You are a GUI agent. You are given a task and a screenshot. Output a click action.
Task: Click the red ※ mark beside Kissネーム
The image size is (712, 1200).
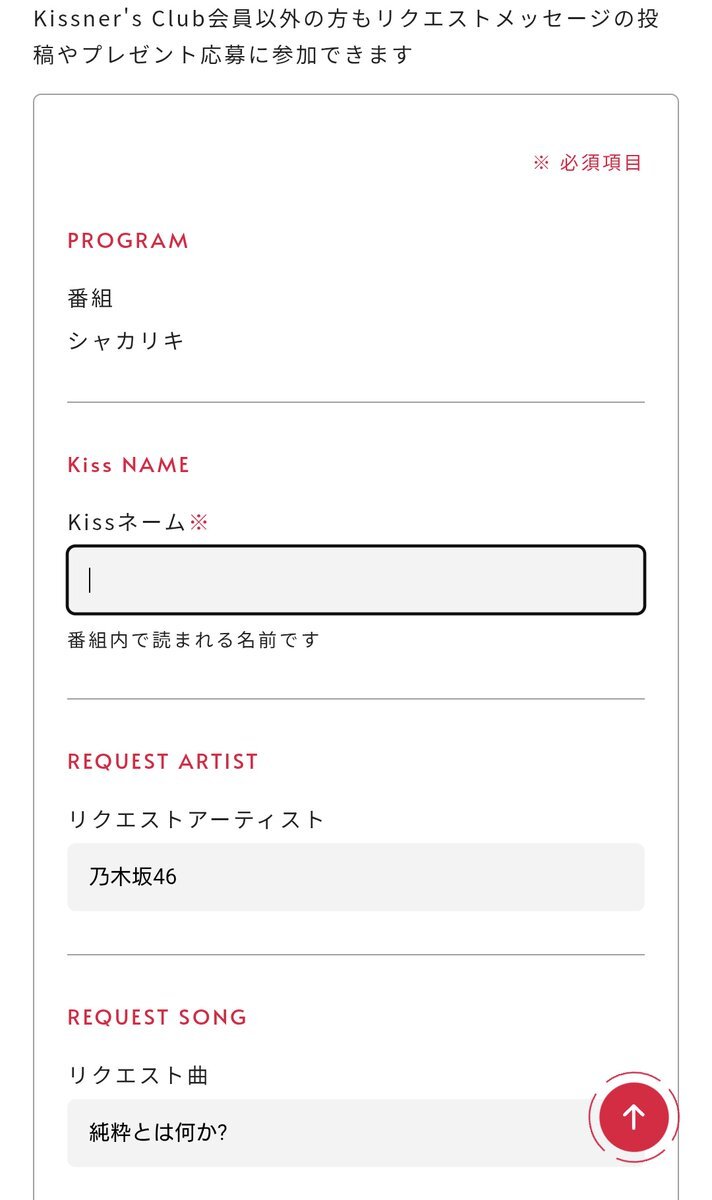pyautogui.click(x=199, y=522)
